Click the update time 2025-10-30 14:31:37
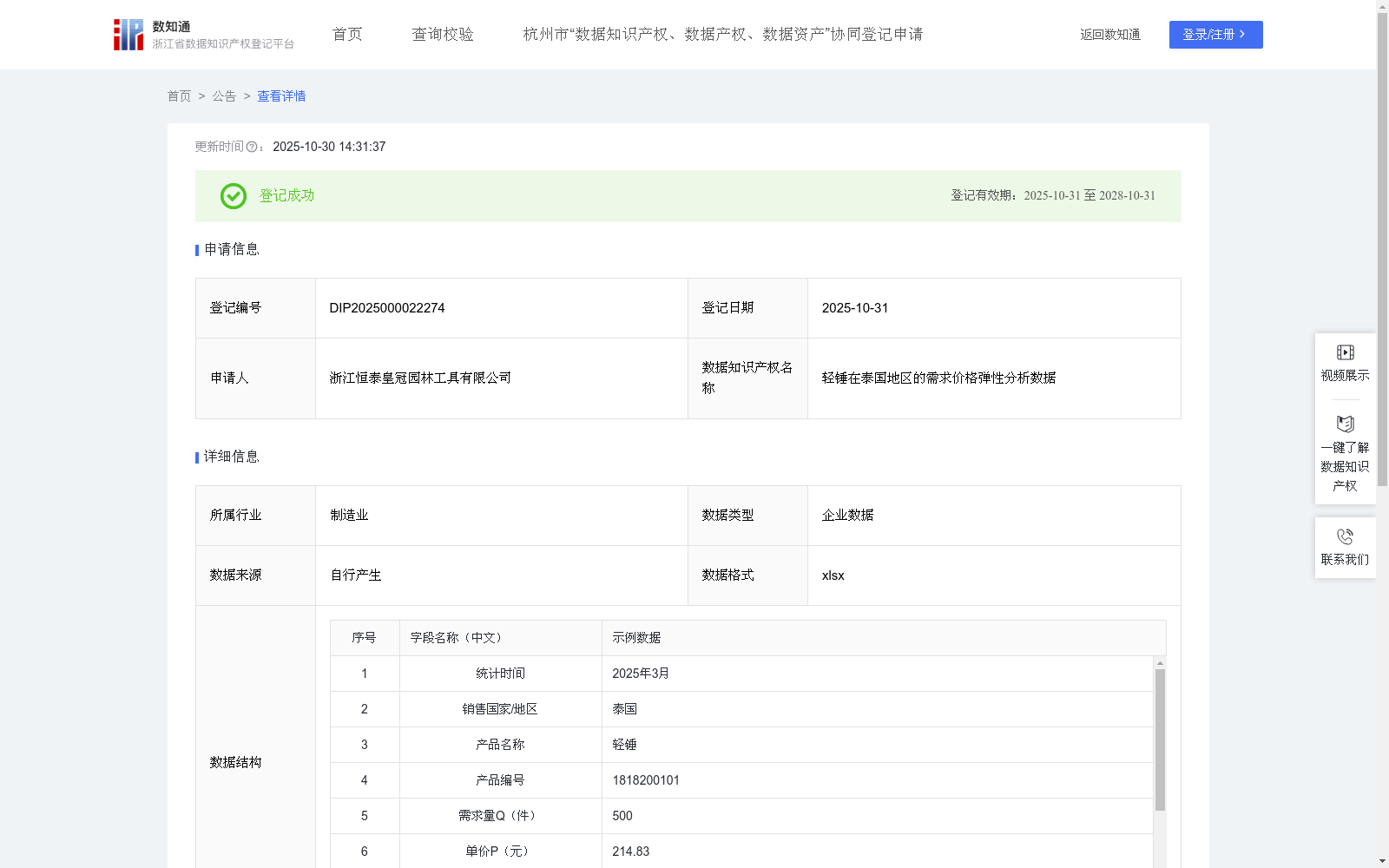The height and width of the screenshot is (868, 1389). [329, 147]
